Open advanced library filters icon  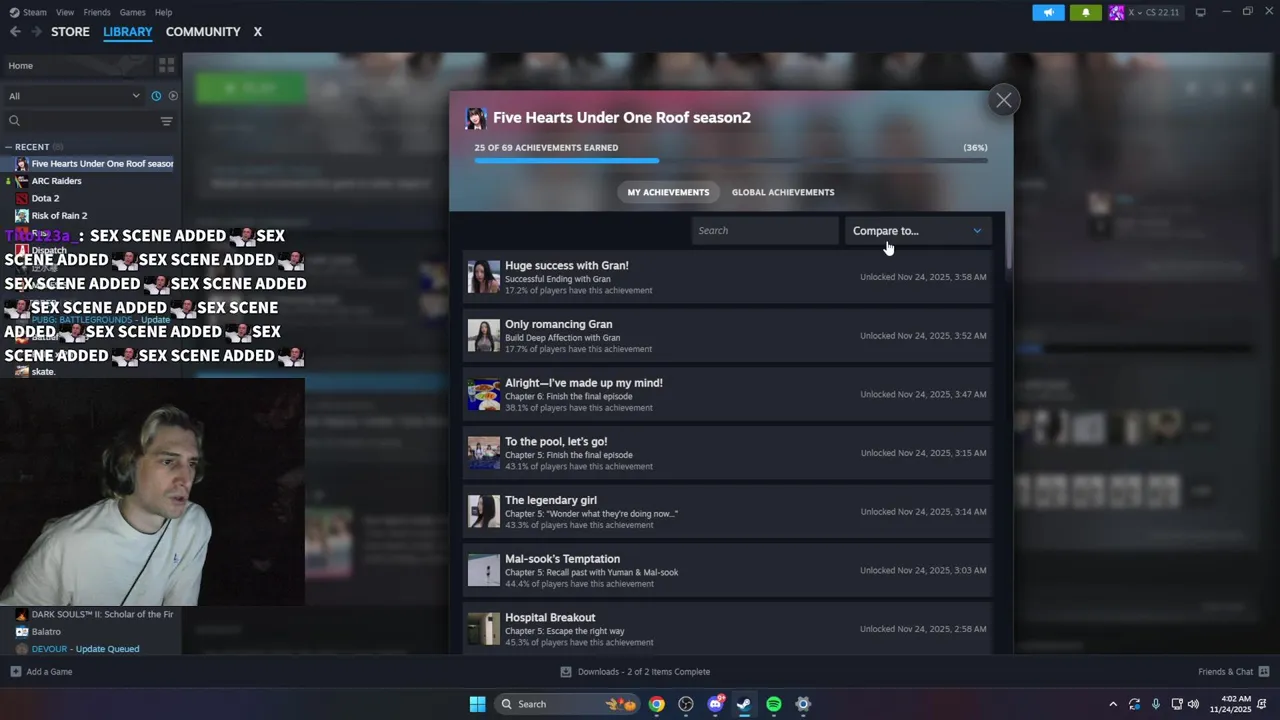pyautogui.click(x=166, y=121)
